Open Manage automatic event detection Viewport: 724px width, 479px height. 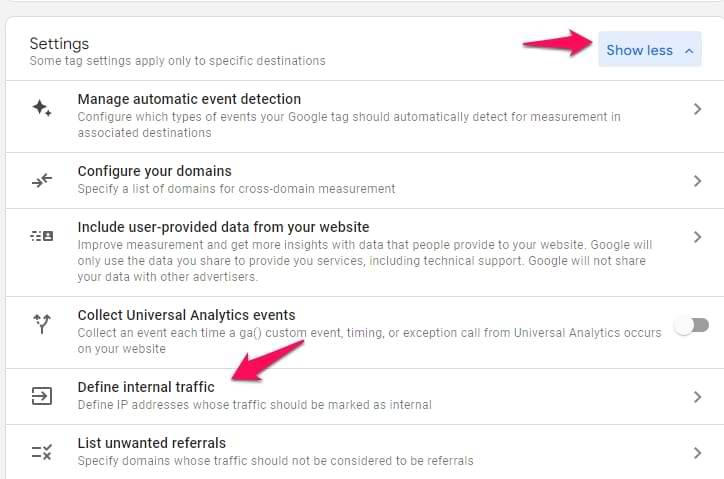(x=189, y=99)
